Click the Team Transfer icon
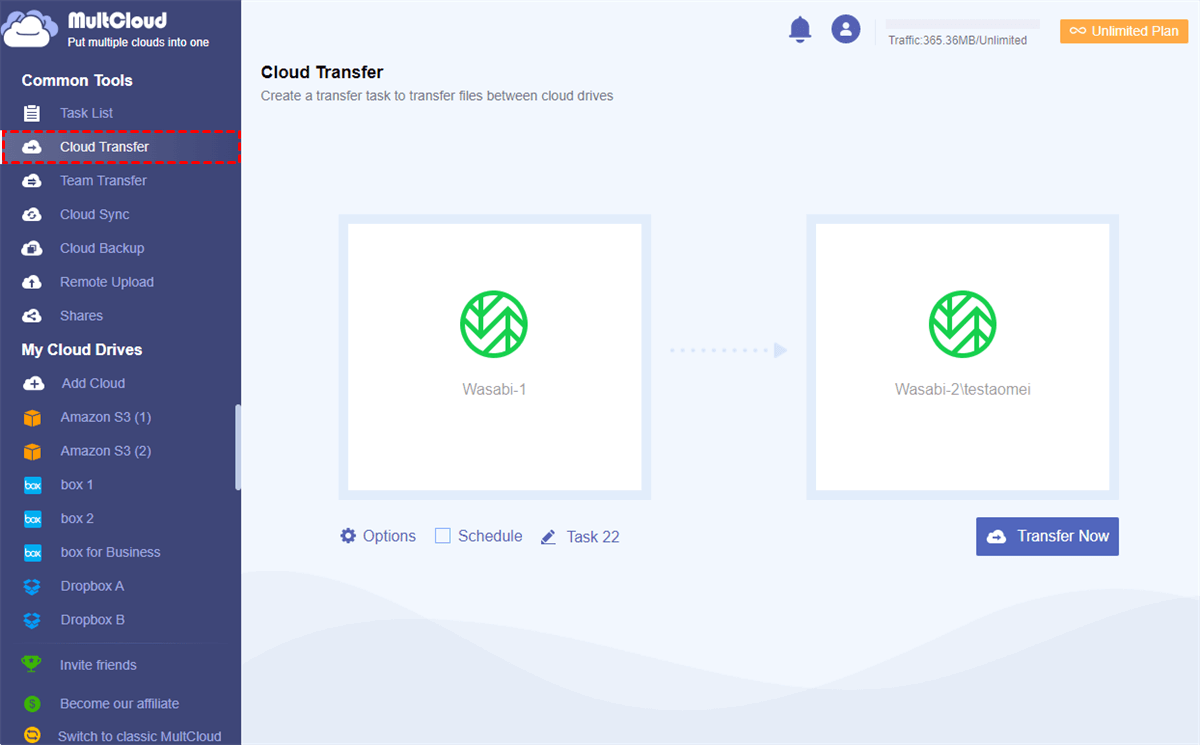The image size is (1200, 745). [x=32, y=181]
